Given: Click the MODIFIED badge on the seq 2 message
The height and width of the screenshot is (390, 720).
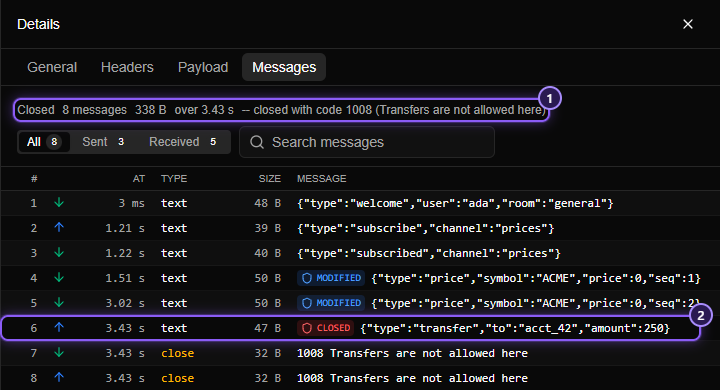Looking at the screenshot, I should (331, 303).
